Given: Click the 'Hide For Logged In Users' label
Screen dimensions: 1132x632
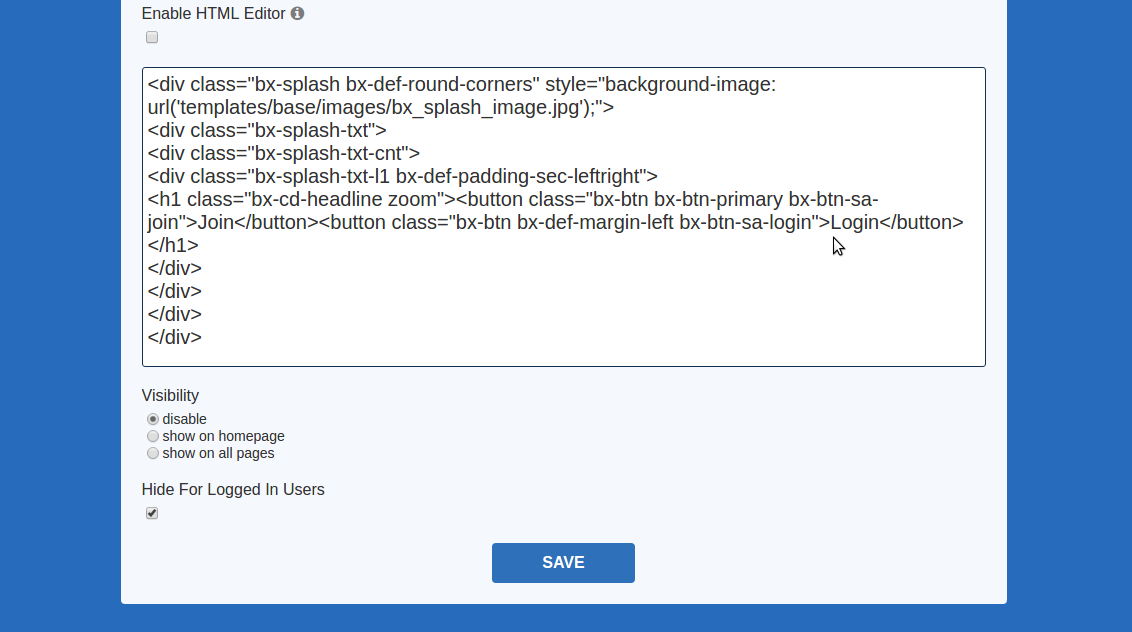Looking at the screenshot, I should pyautogui.click(x=233, y=490).
